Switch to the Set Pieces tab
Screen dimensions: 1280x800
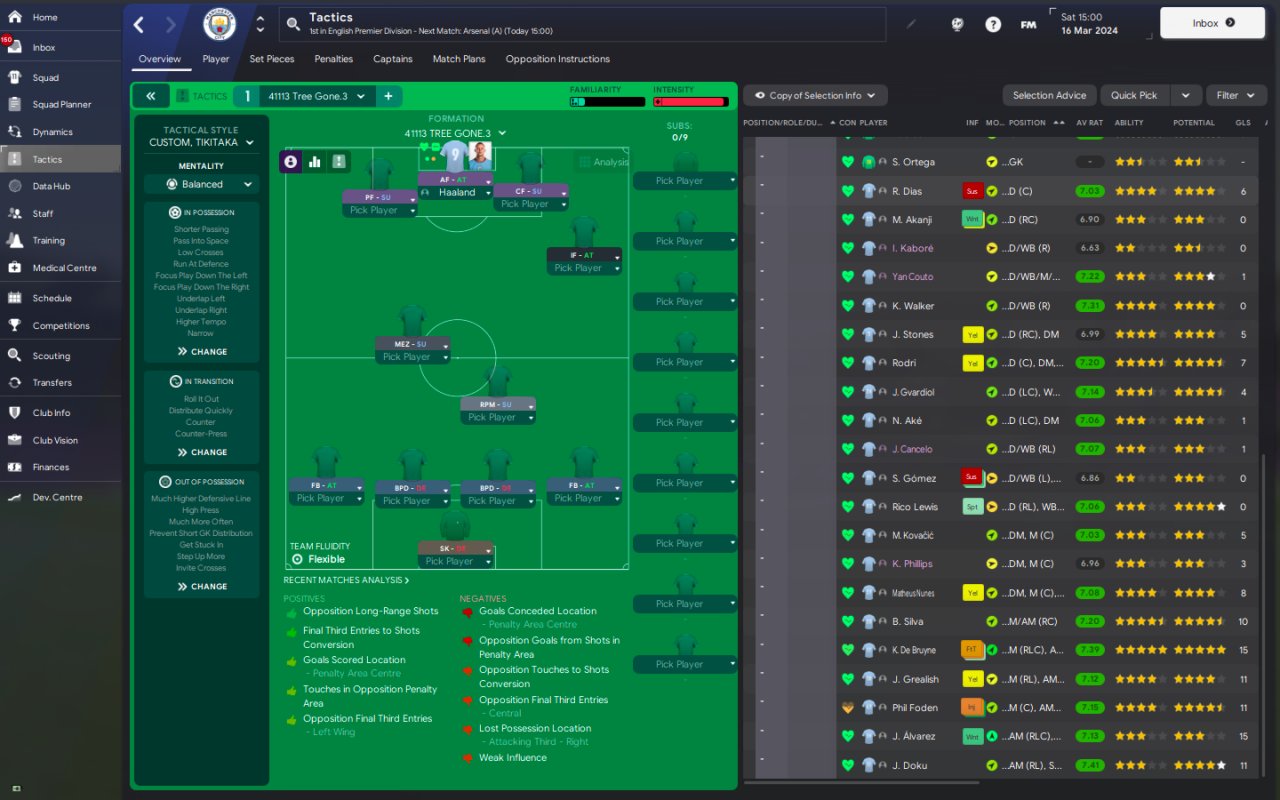click(272, 59)
